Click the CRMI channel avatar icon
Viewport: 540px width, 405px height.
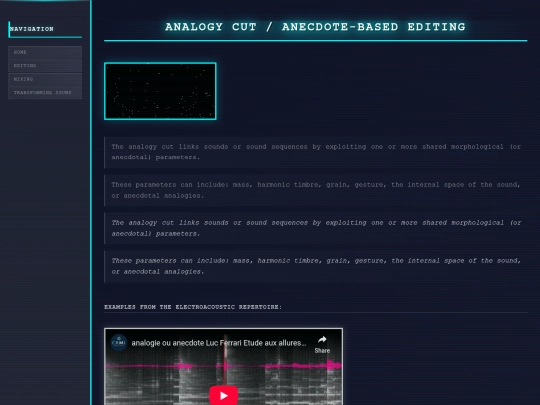(119, 343)
